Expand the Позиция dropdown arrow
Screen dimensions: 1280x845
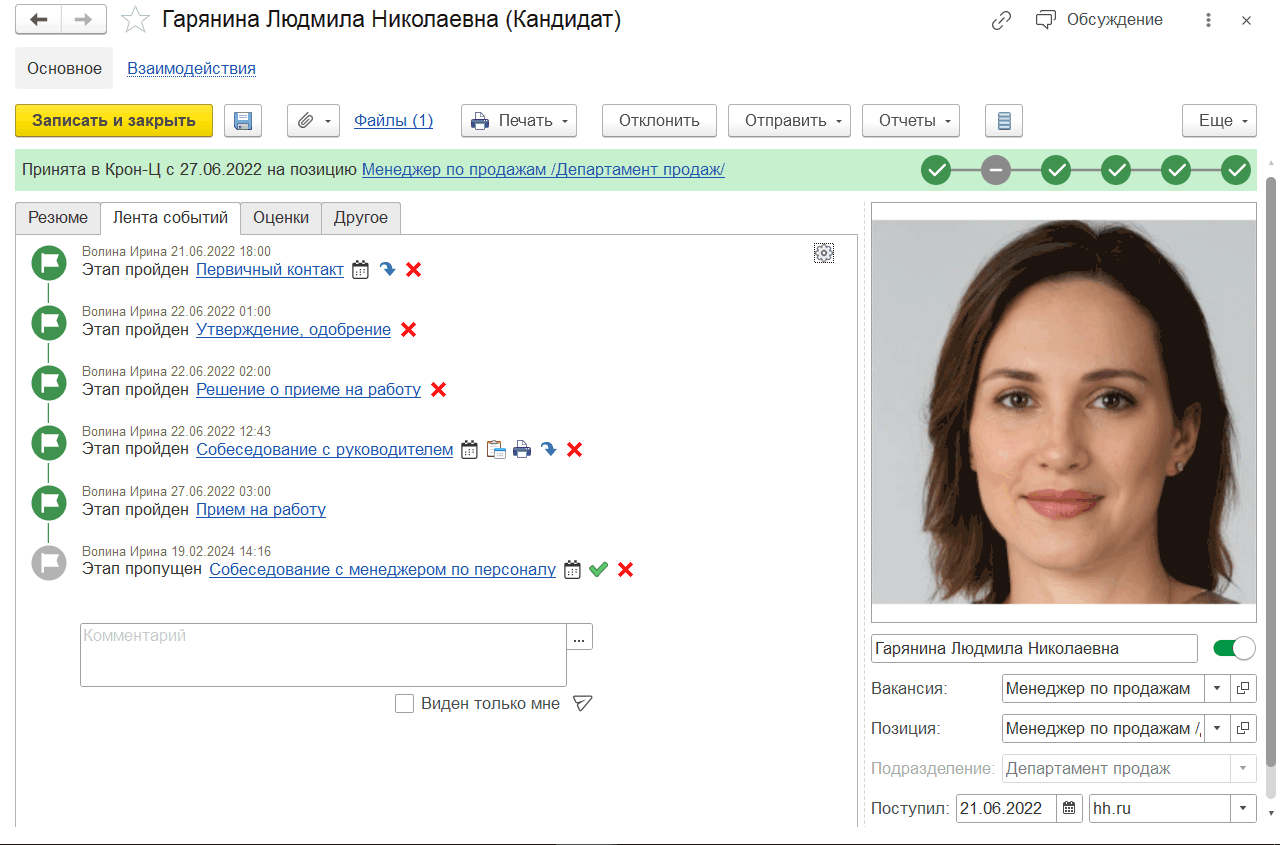pyautogui.click(x=1216, y=729)
